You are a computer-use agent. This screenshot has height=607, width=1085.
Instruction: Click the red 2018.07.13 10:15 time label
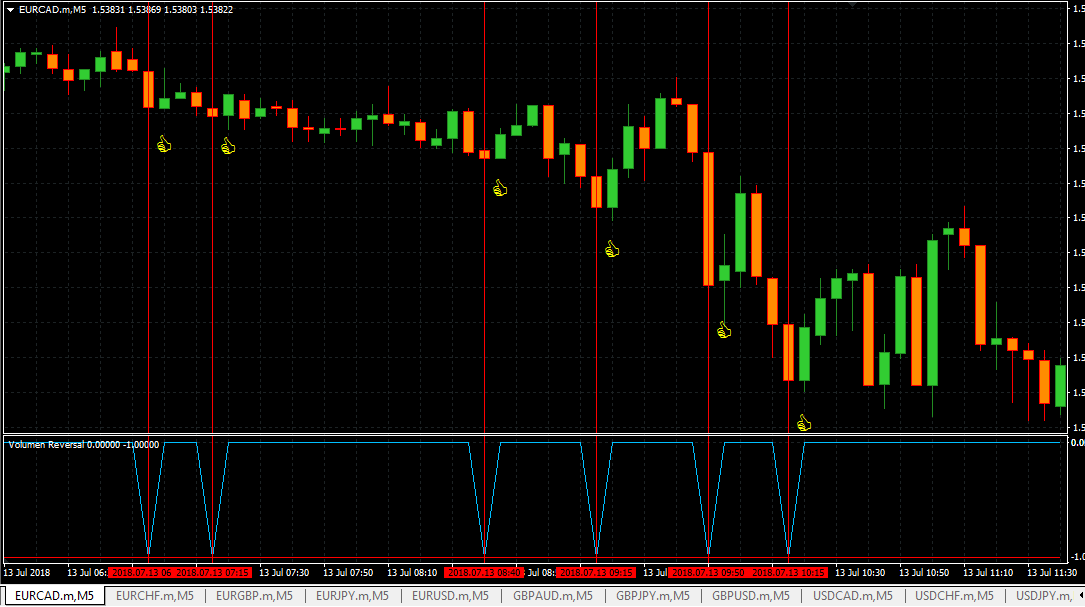tap(789, 572)
